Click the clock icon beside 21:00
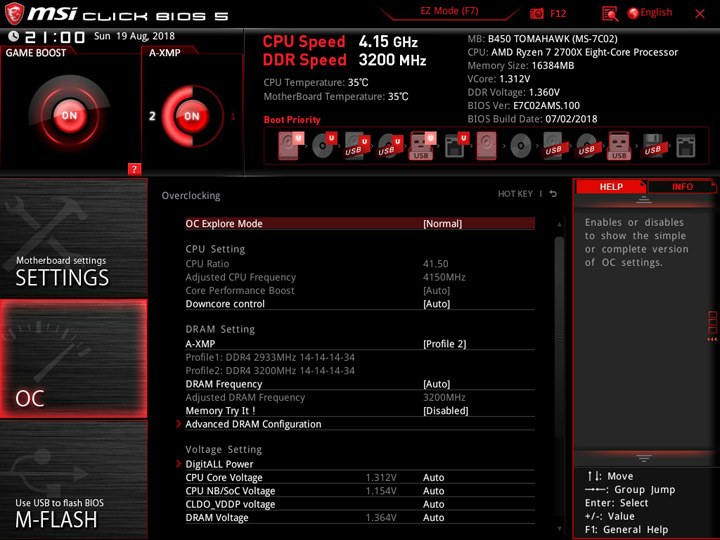This screenshot has height=540, width=720. tap(14, 36)
